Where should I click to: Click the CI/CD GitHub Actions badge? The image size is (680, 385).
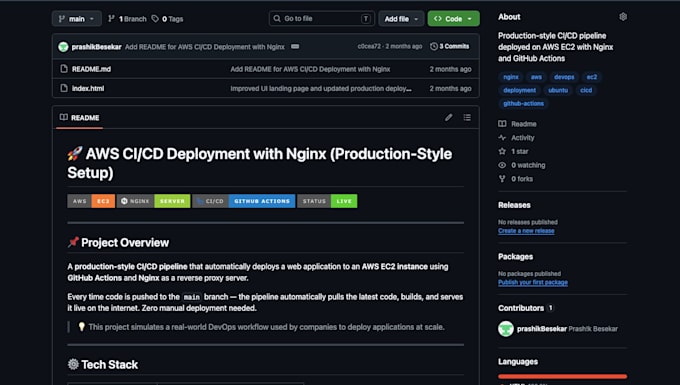pos(244,201)
